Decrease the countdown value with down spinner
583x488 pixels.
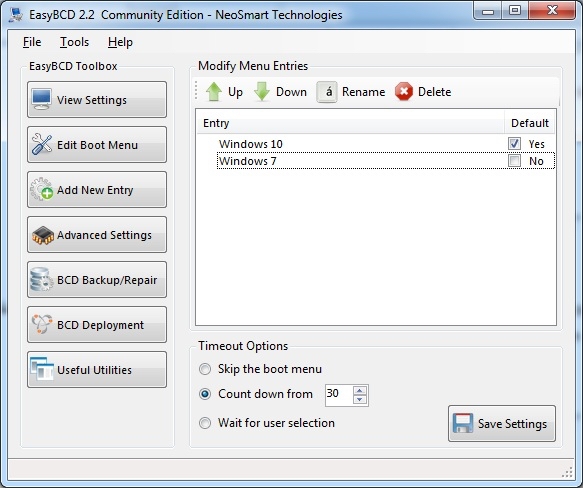pyautogui.click(x=360, y=400)
